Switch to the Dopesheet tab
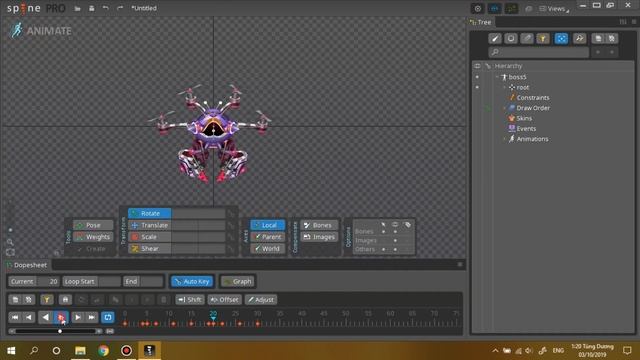Image resolution: width=640 pixels, height=360 pixels. [x=27, y=265]
